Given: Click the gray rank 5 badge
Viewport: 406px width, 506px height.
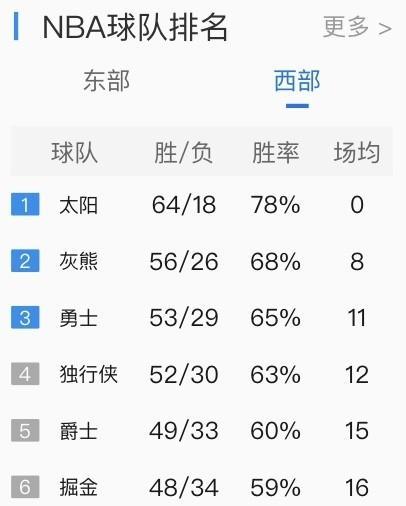Looking at the screenshot, I should (x=25, y=430).
